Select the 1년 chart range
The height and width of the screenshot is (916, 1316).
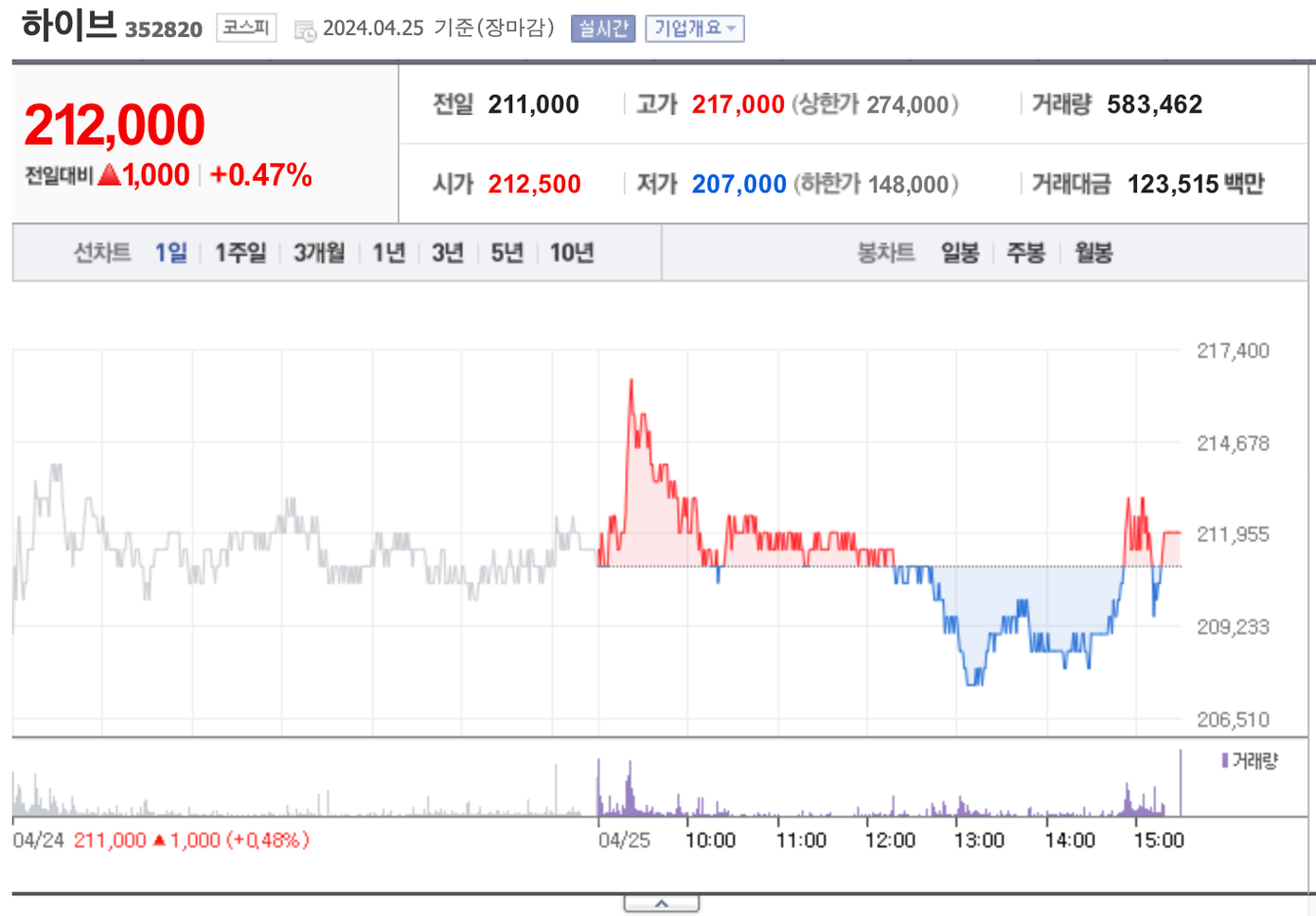(388, 253)
